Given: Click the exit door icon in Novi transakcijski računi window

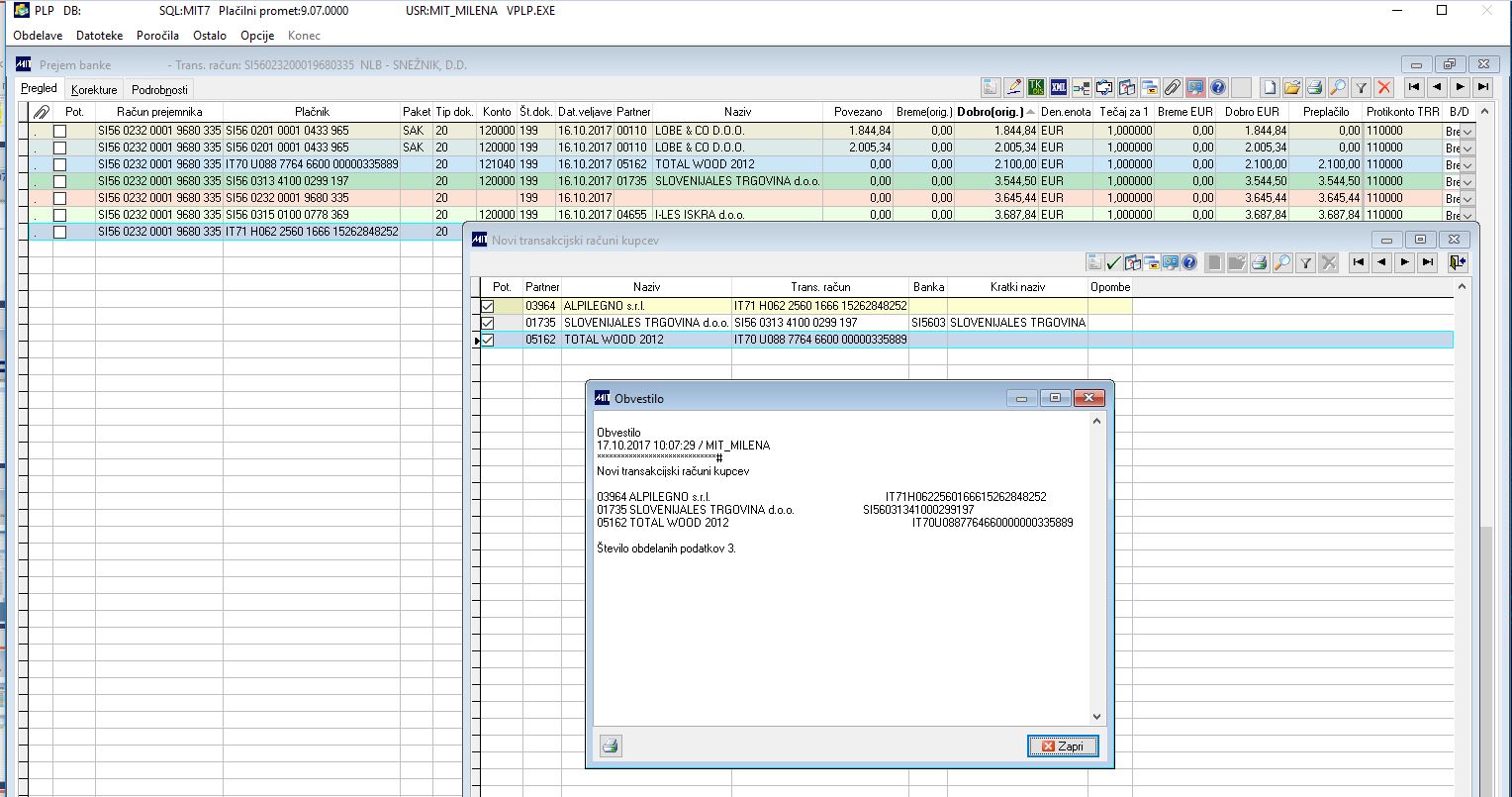Looking at the screenshot, I should pos(1458,262).
